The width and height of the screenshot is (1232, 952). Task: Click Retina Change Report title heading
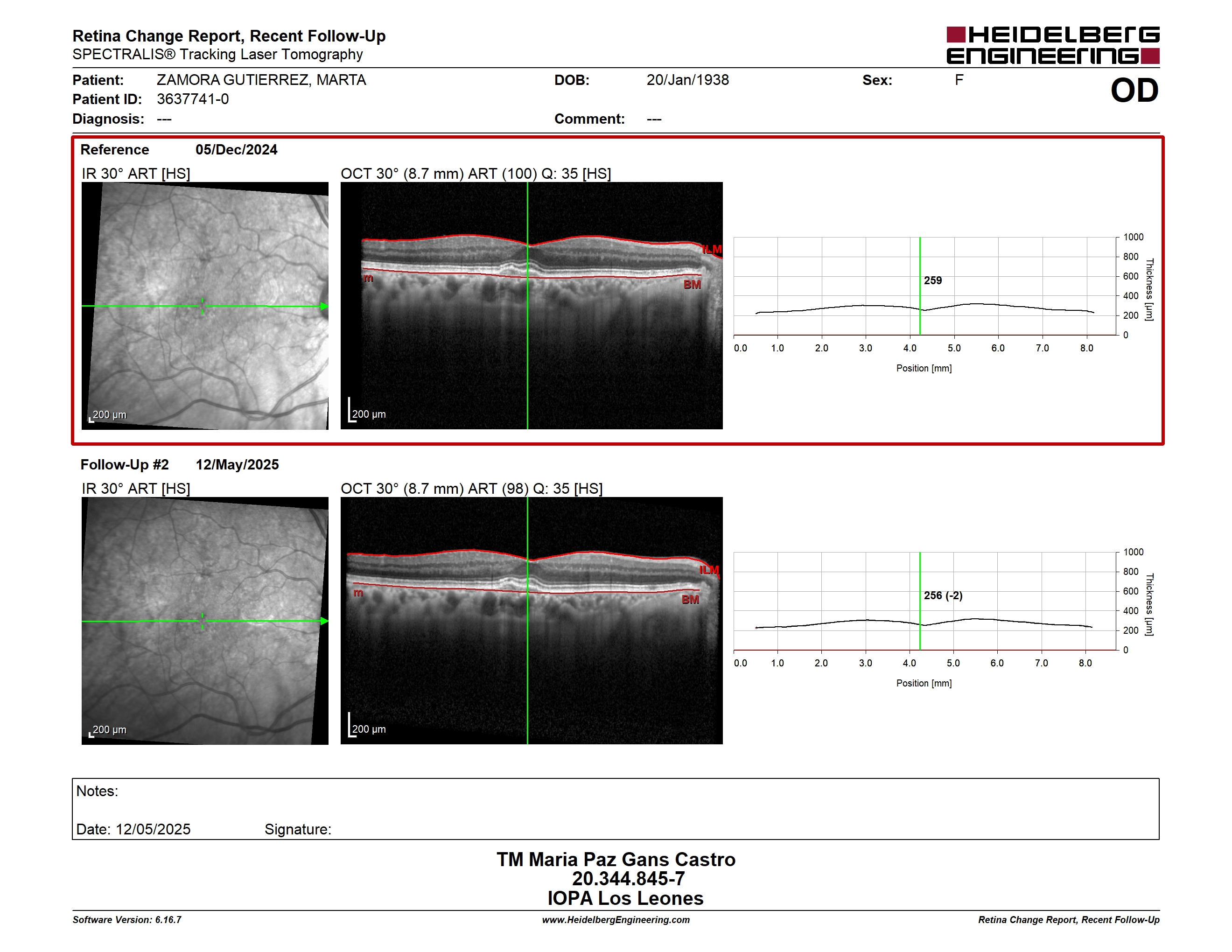(x=229, y=36)
